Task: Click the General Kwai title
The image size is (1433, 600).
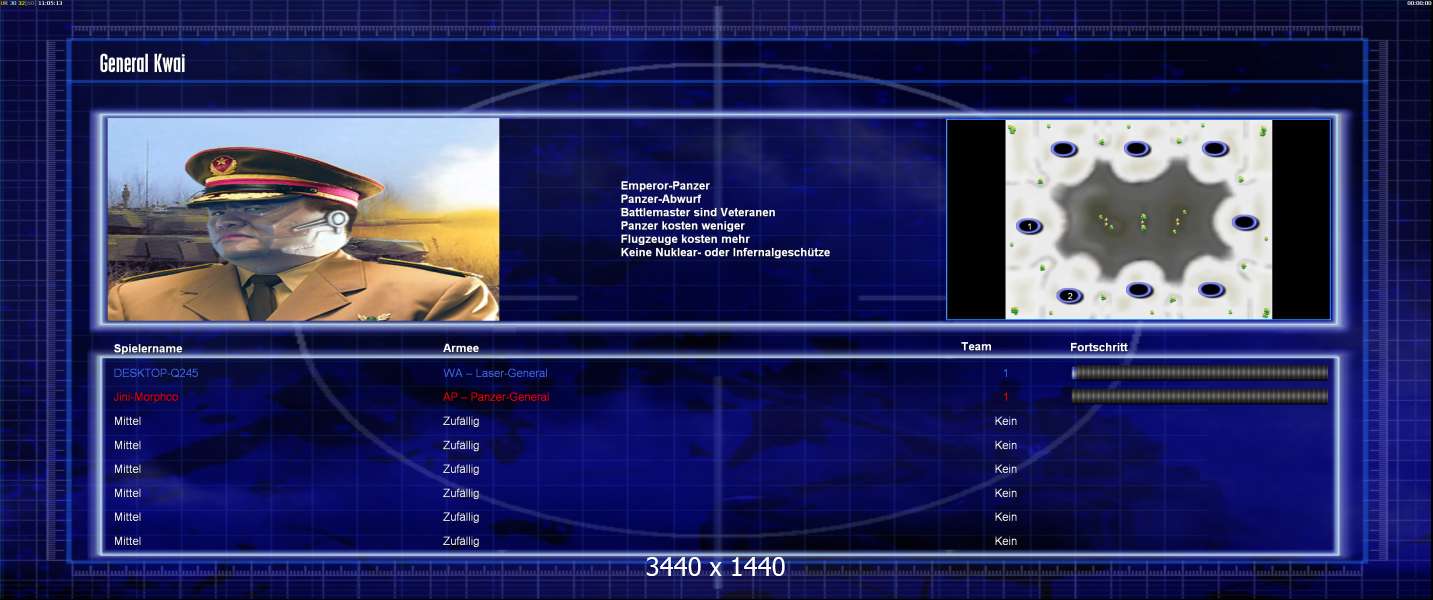Action: (143, 64)
